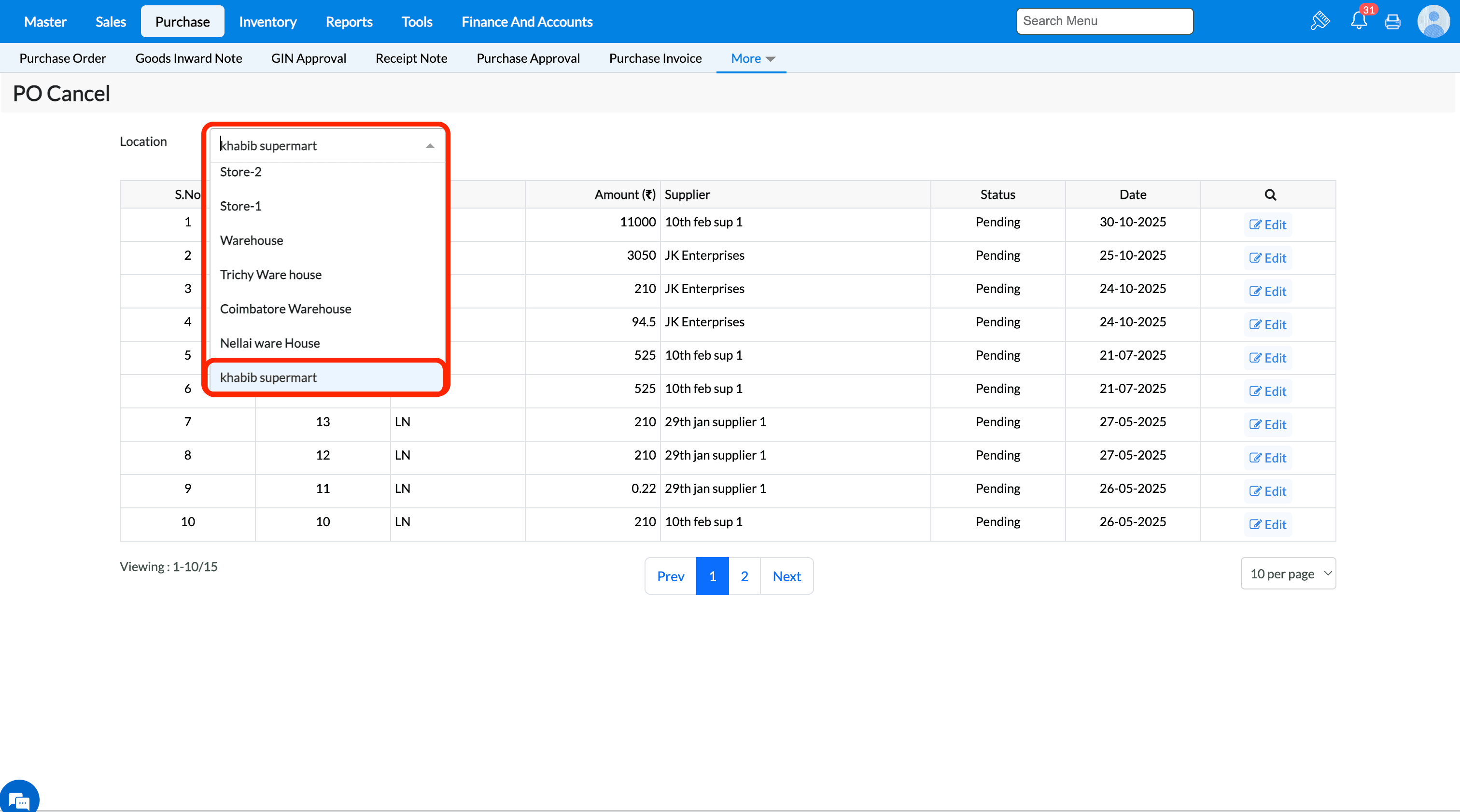The height and width of the screenshot is (812, 1460).
Task: Open the 10 per page selector
Action: coord(1288,574)
